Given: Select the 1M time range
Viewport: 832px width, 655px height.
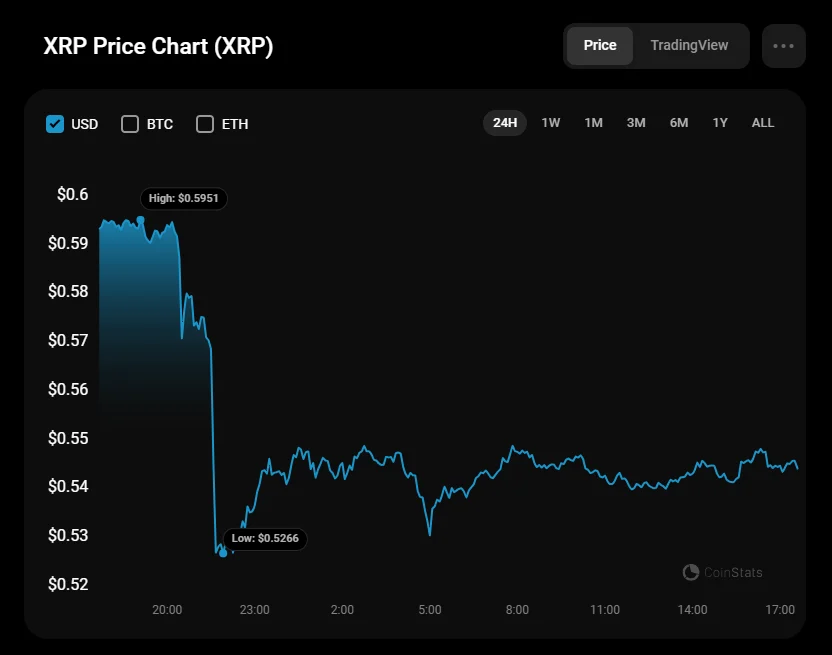Looking at the screenshot, I should click(x=594, y=123).
